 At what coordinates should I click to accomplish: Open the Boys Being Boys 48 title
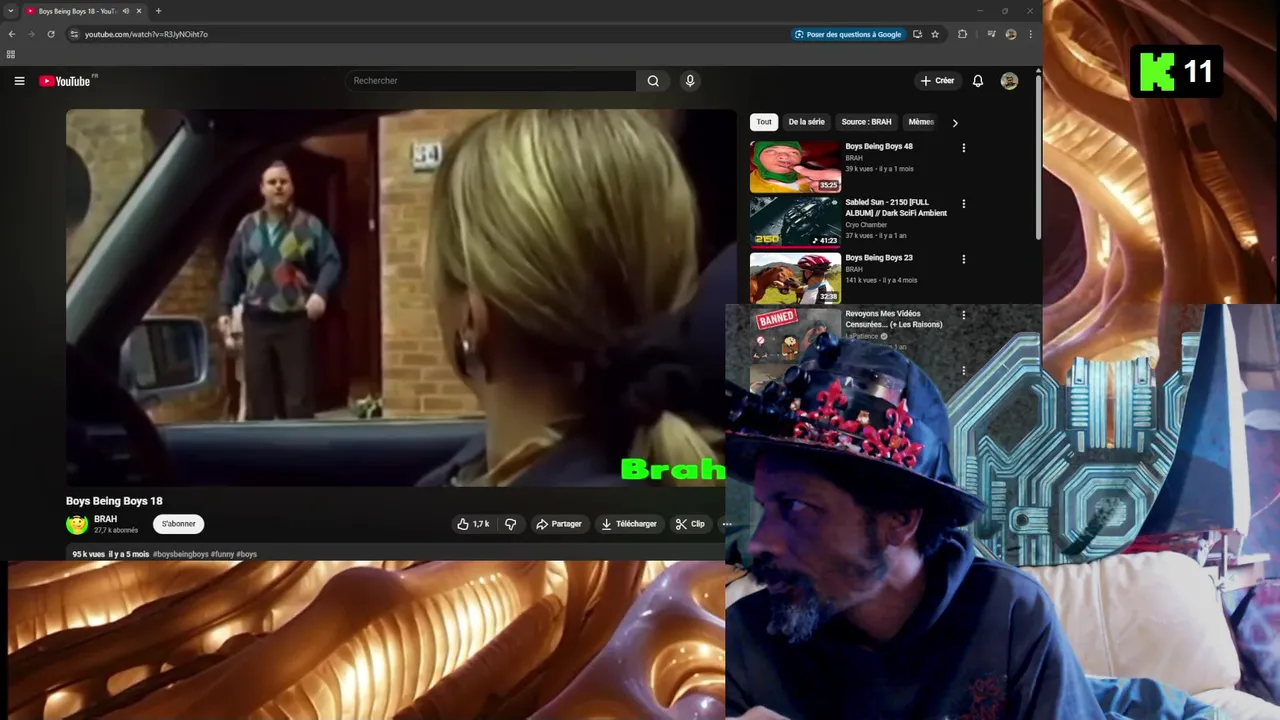[x=878, y=146]
